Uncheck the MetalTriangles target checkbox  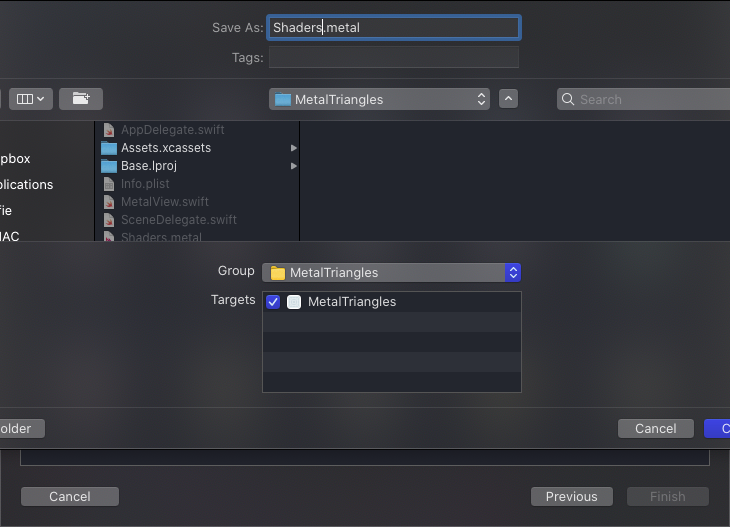tap(273, 302)
